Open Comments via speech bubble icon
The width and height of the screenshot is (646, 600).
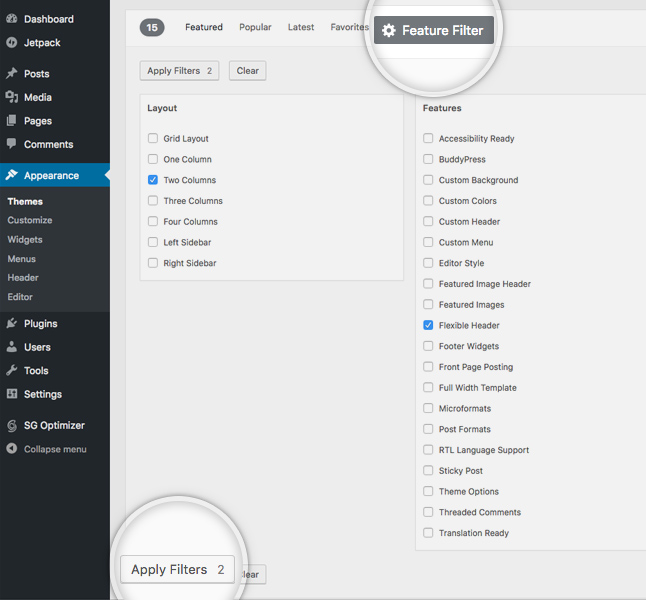click(11, 144)
